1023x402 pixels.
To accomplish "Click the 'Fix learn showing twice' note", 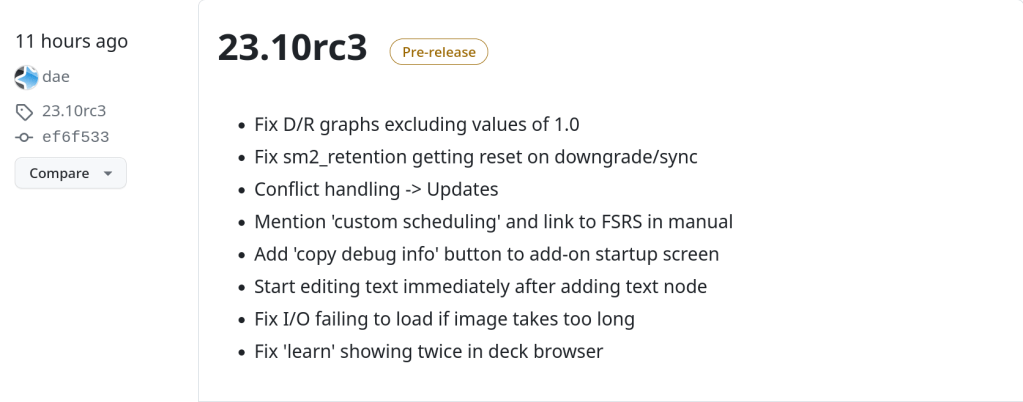I will [429, 351].
